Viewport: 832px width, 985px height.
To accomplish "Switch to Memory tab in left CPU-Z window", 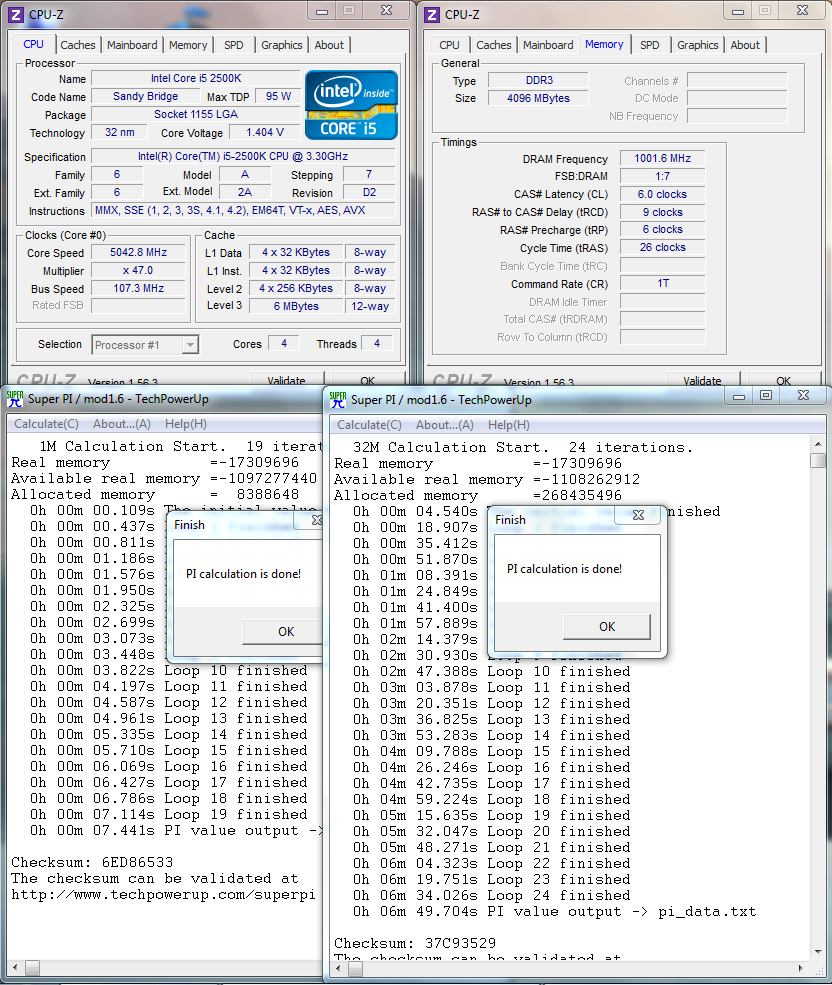I will pyautogui.click(x=188, y=45).
